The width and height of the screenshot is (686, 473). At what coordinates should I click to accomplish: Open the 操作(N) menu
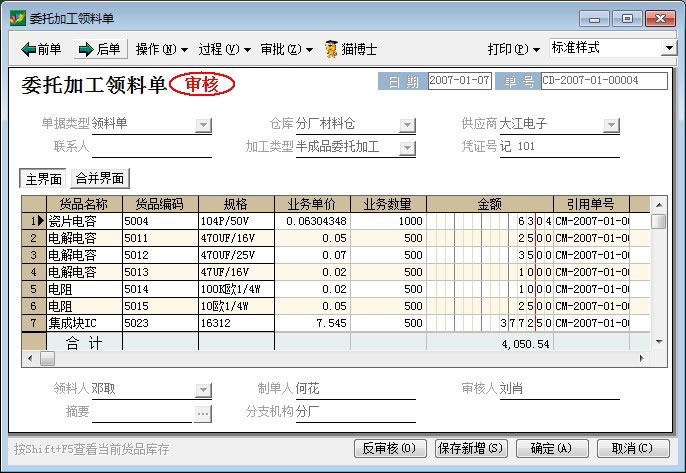click(161, 49)
